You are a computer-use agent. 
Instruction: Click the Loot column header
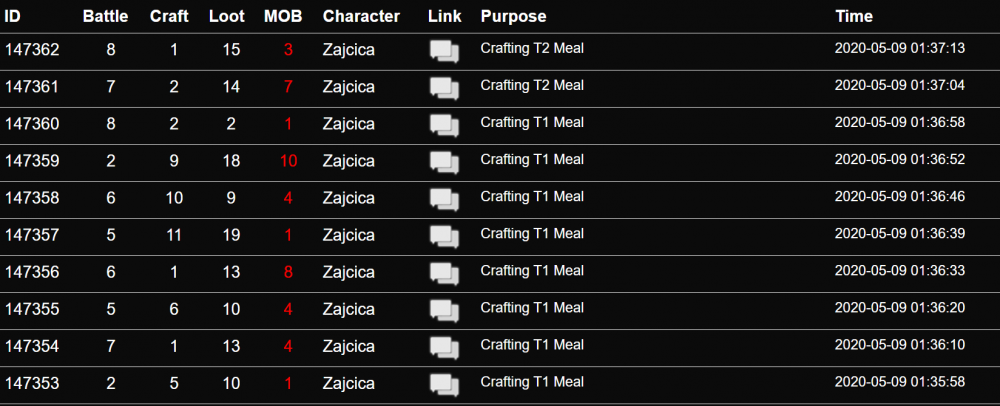coord(227,17)
